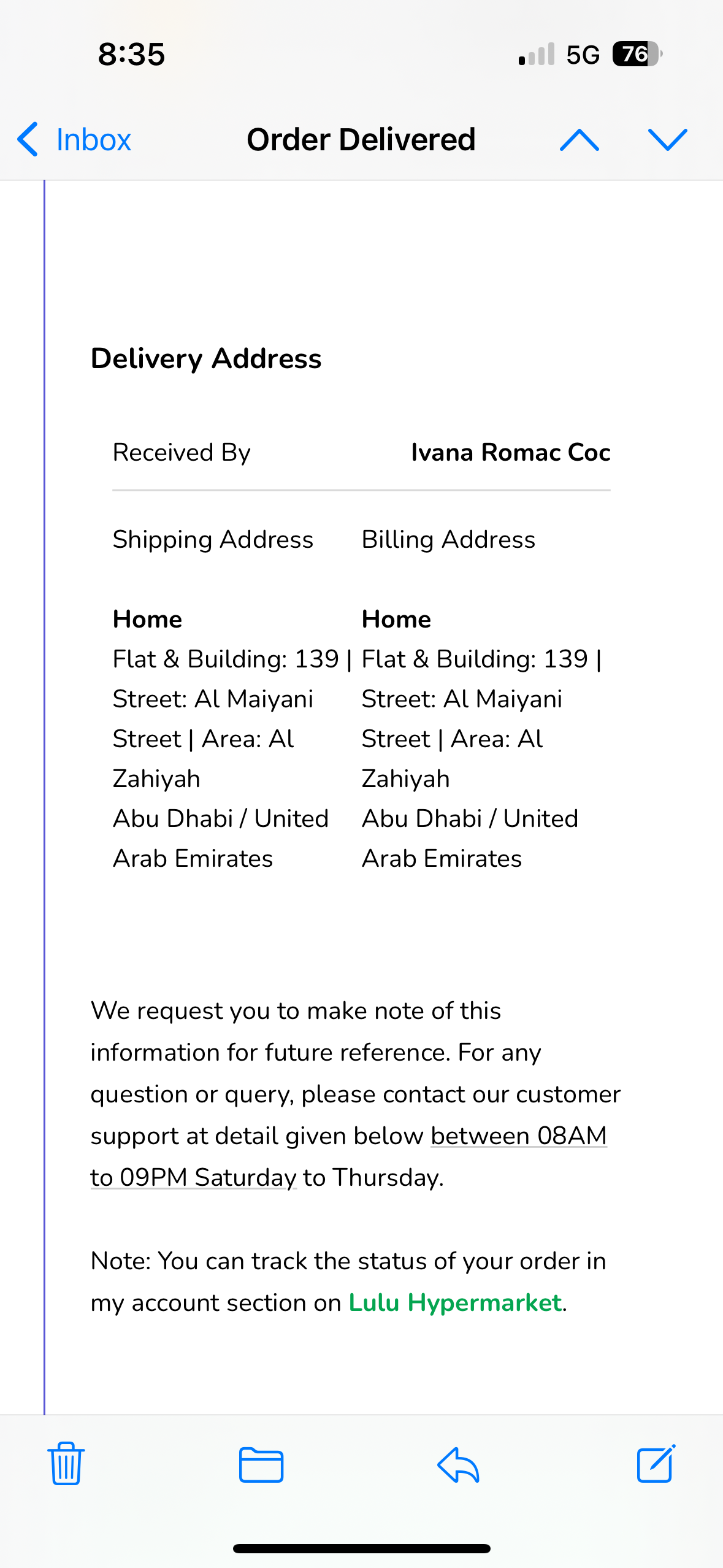723x1568 pixels.
Task: Open the Lulu Hypermarket link
Action: [455, 1302]
